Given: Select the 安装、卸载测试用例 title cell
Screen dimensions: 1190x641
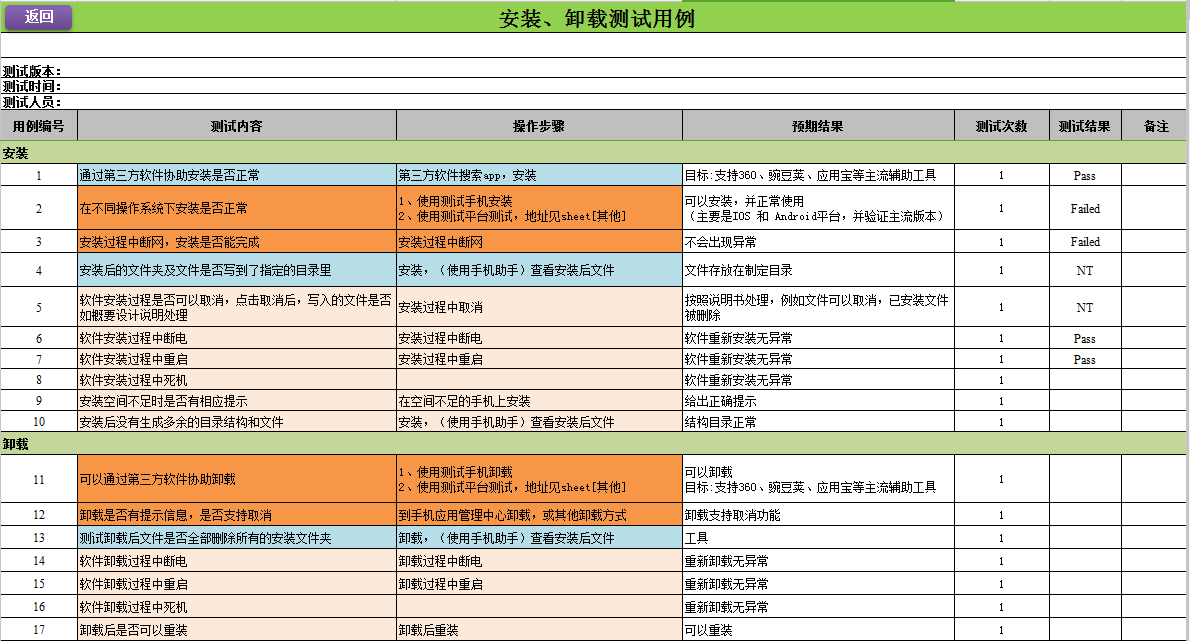Looking at the screenshot, I should point(597,18).
